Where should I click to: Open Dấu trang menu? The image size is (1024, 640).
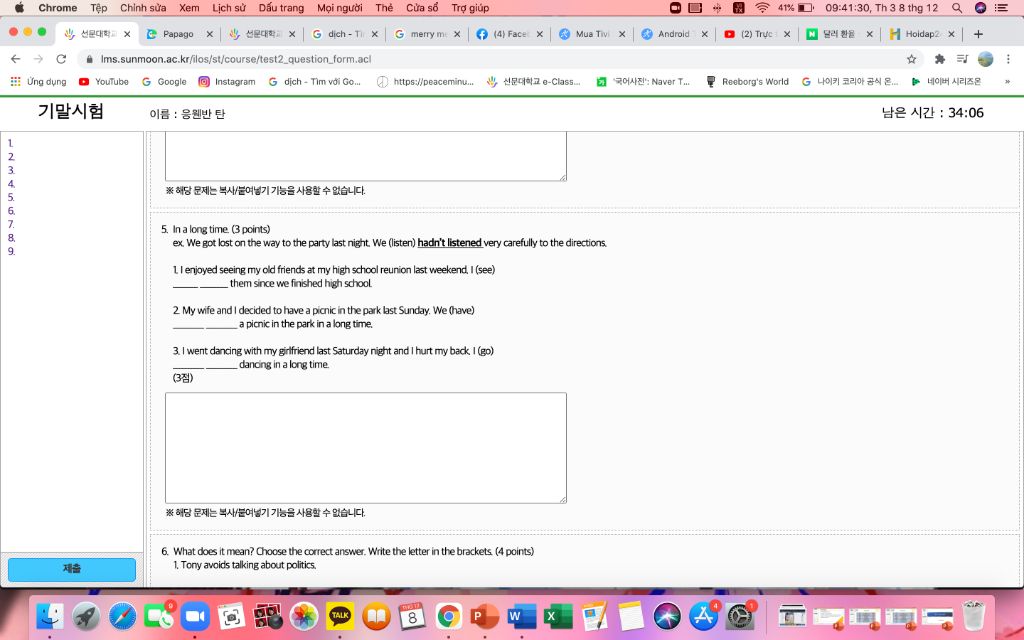281,8
